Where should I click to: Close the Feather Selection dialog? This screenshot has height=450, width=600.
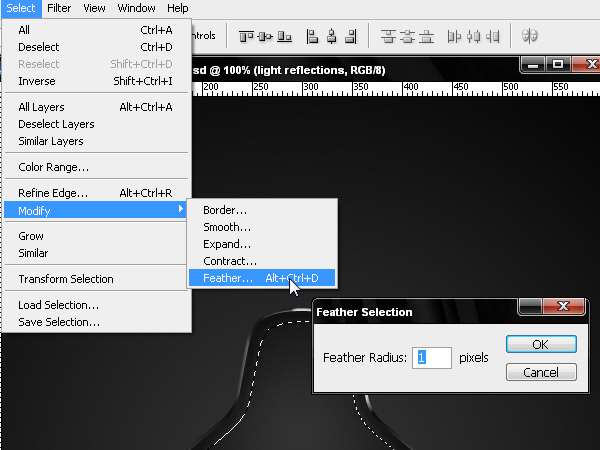pyautogui.click(x=563, y=306)
